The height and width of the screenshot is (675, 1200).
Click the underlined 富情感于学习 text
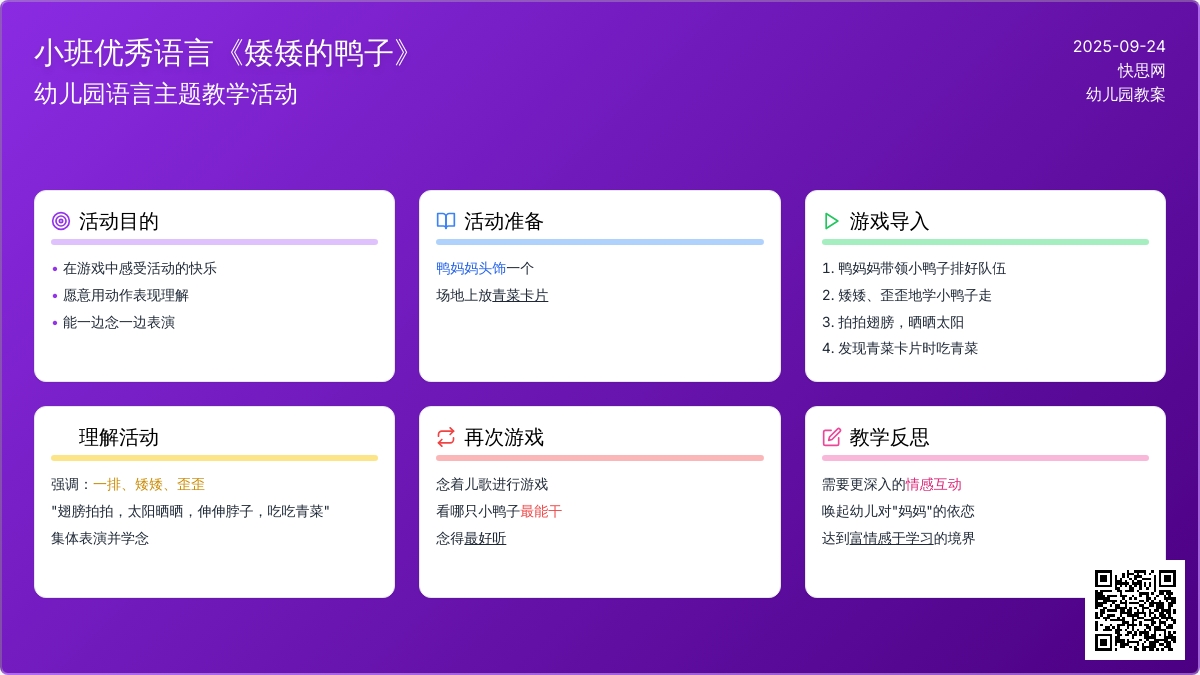[891, 538]
